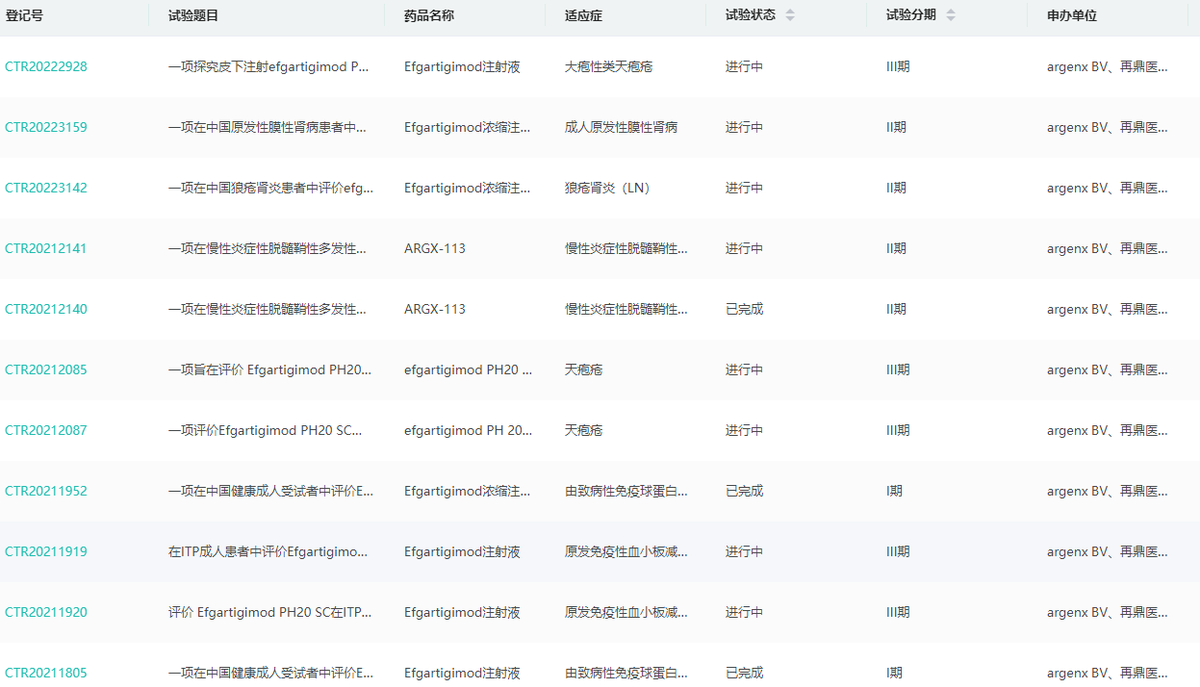
Task: Select title '一项在中国原发性膜性肾病患者中...'
Action: (267, 127)
